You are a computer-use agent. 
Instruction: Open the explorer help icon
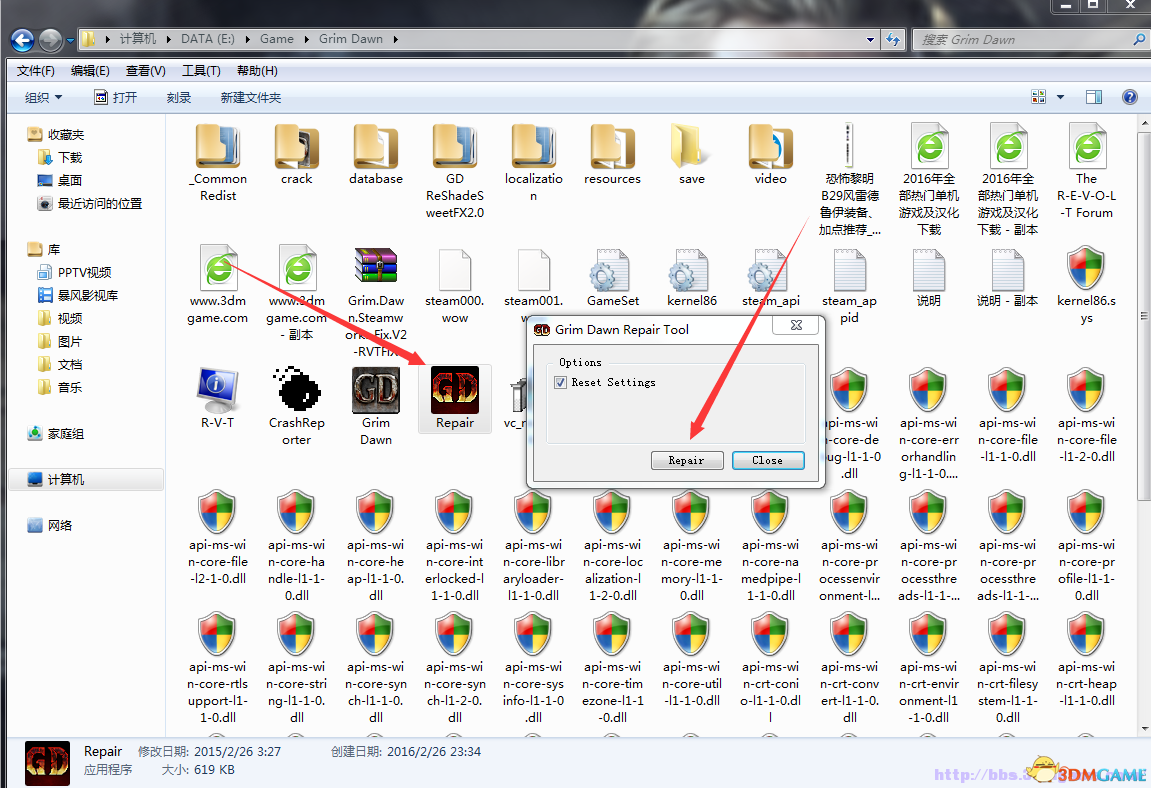coord(1130,97)
